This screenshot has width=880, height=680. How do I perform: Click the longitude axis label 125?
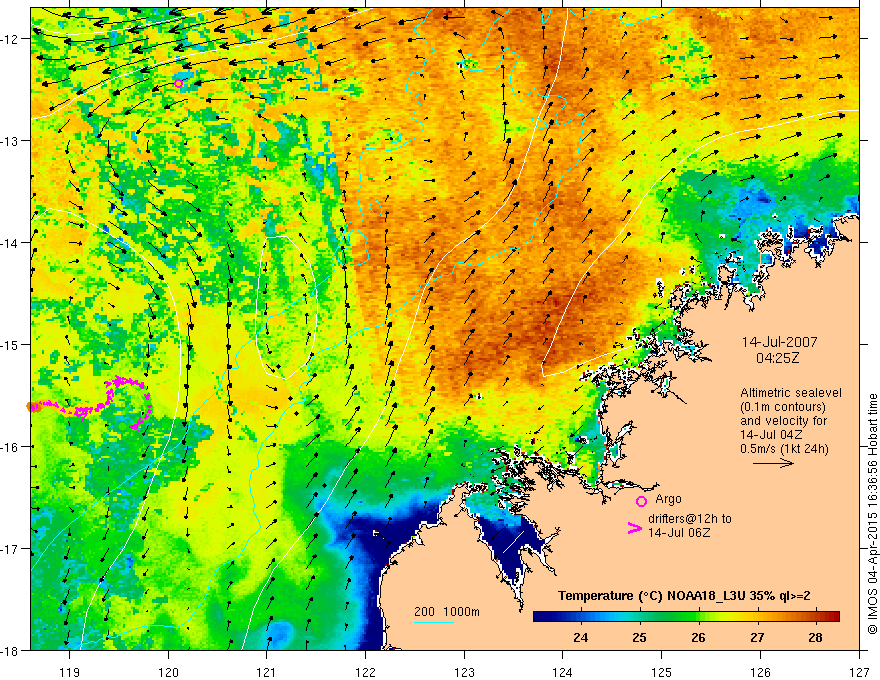662,672
